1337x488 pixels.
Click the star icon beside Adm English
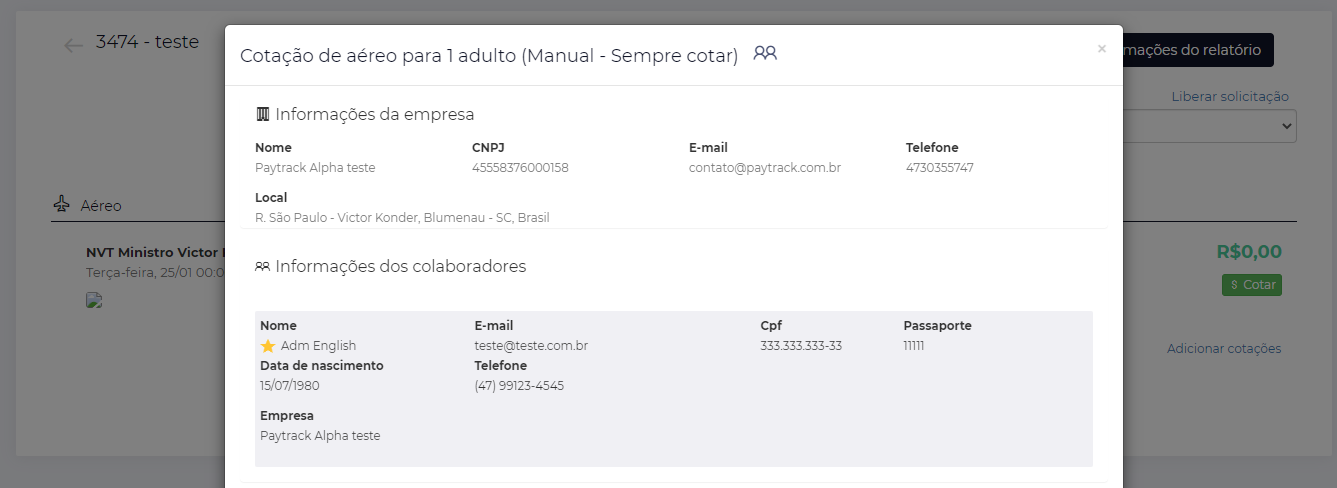click(268, 346)
